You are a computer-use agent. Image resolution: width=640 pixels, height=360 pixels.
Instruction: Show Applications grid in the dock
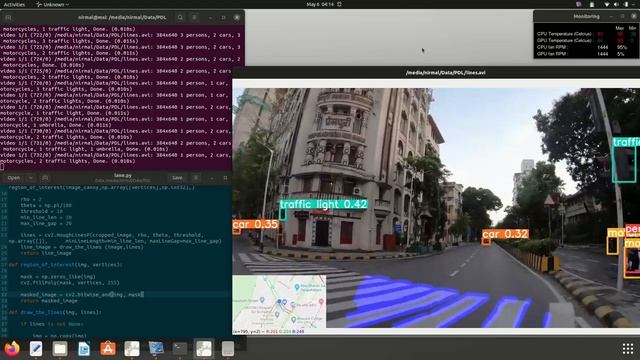click(x=628, y=349)
